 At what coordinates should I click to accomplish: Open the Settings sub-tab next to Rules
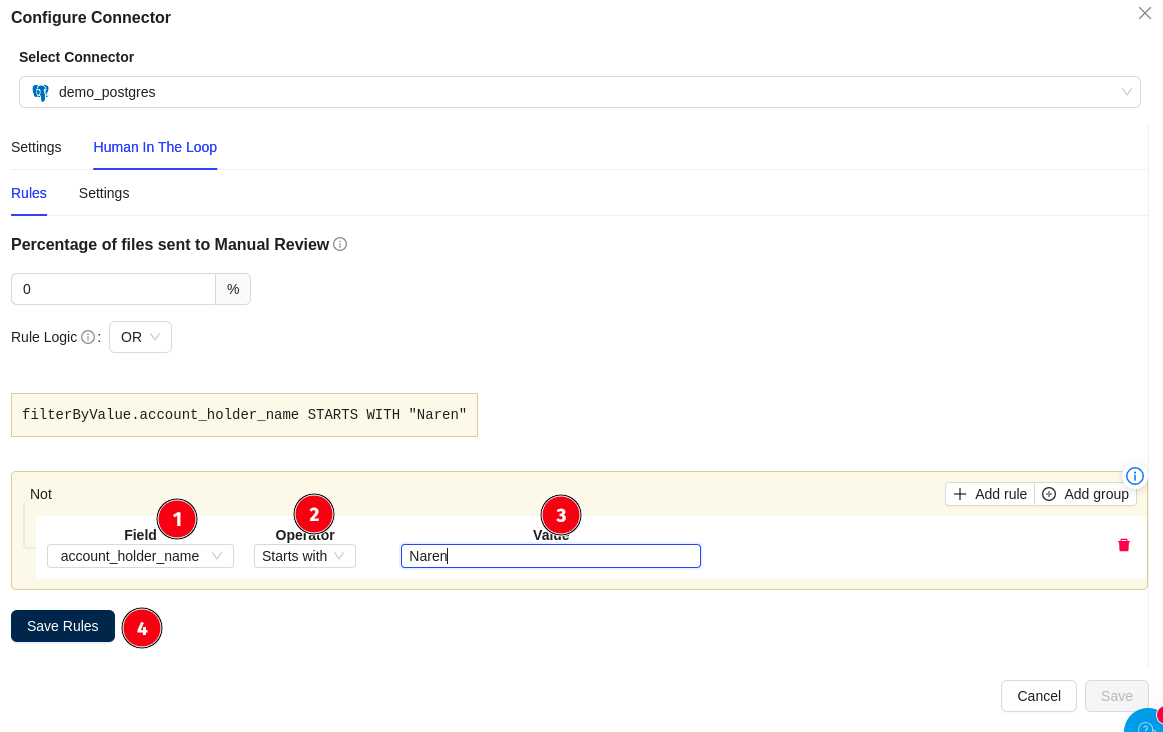tap(104, 193)
